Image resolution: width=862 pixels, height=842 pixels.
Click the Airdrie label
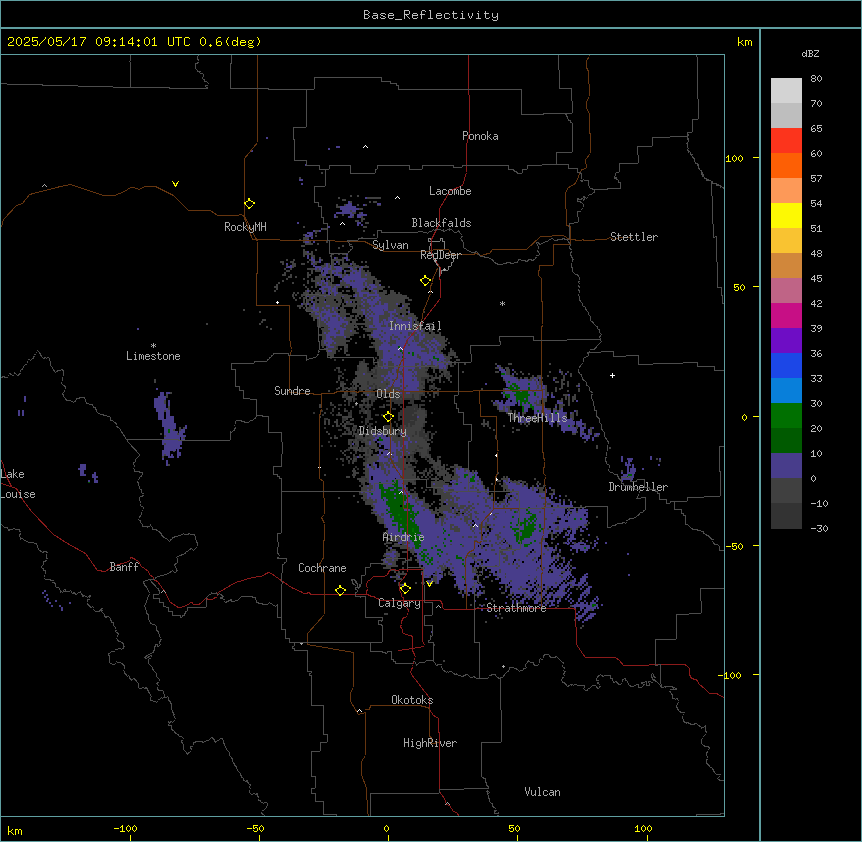pos(404,537)
